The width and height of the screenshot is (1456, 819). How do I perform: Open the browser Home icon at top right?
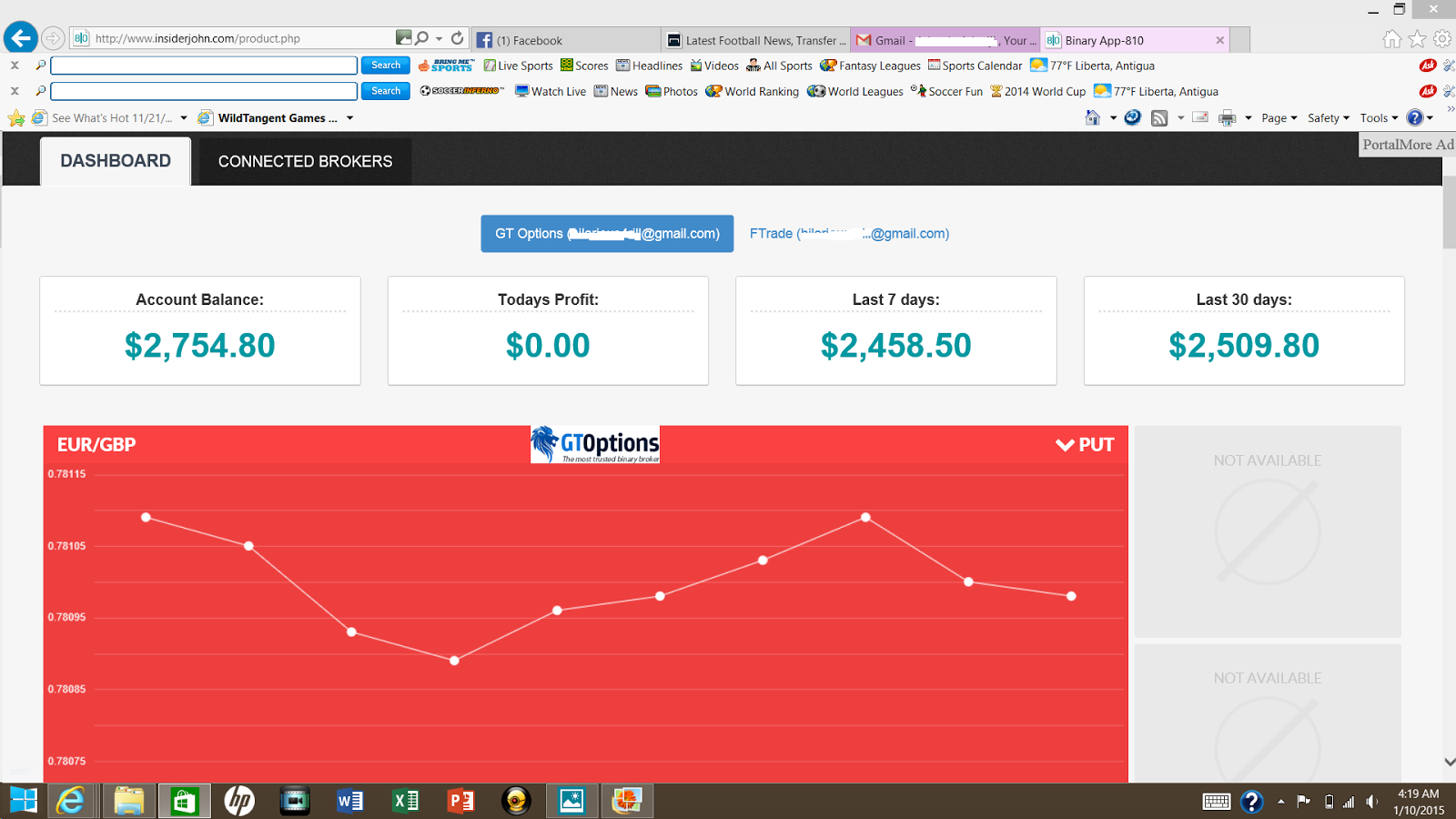[x=1391, y=39]
